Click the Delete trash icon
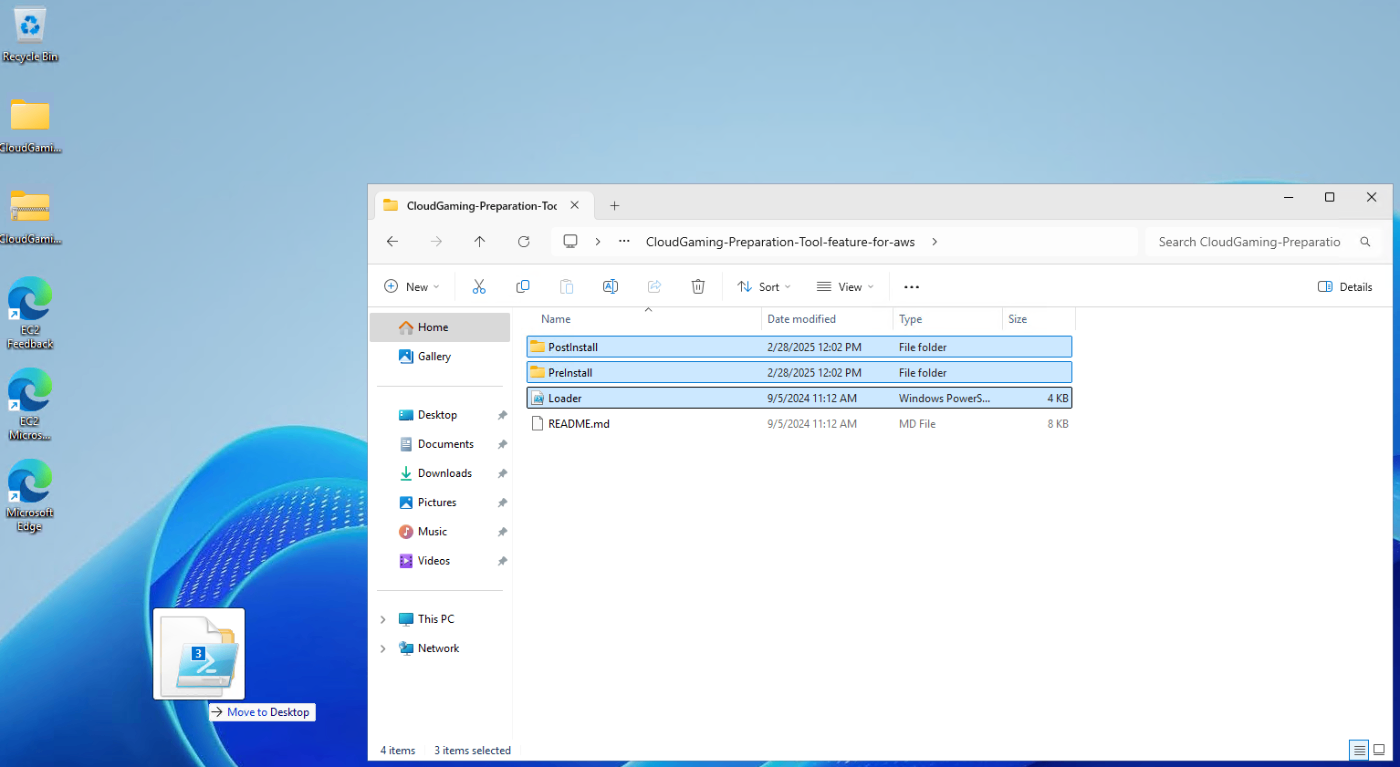This screenshot has width=1400, height=767. point(698,287)
